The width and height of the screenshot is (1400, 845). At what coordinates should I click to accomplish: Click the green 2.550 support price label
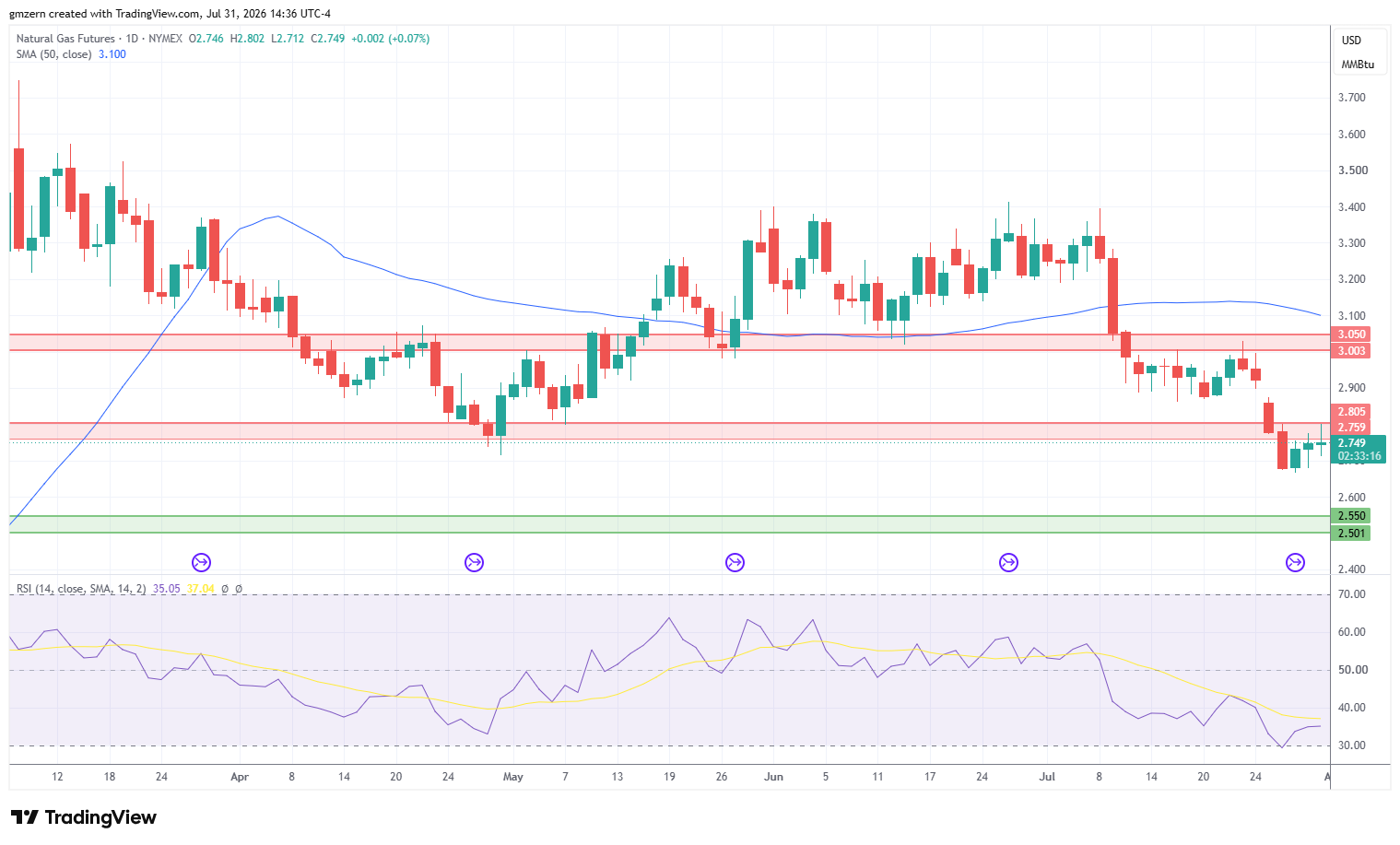coord(1351,516)
